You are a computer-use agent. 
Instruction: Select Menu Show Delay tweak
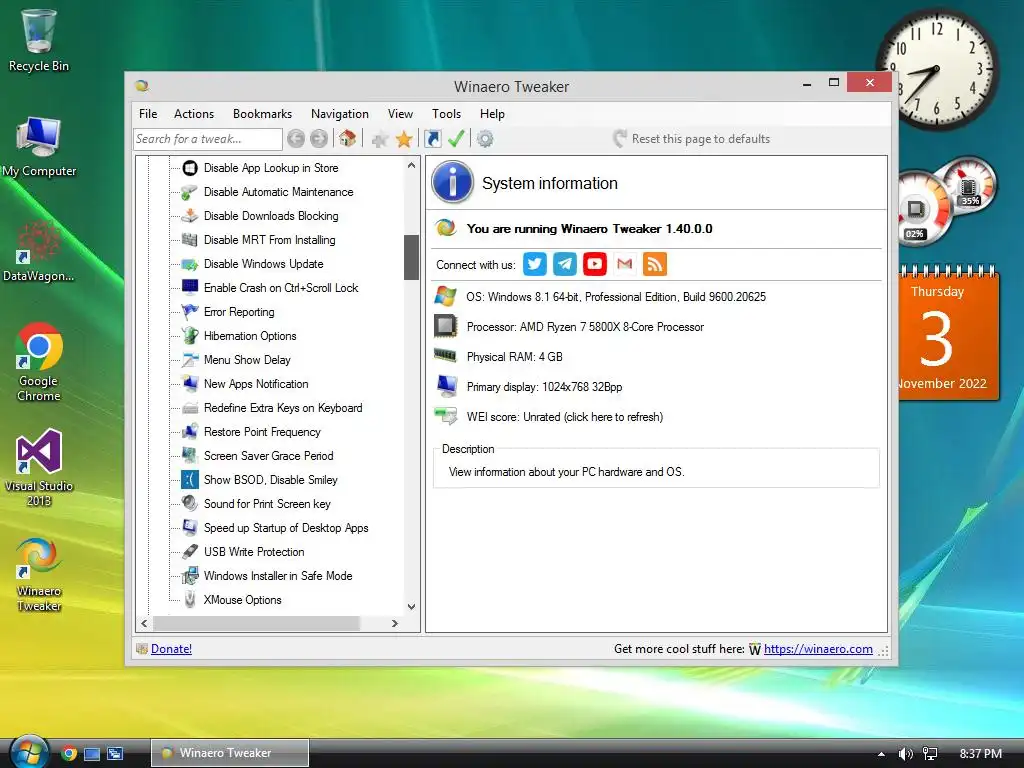pyautogui.click(x=247, y=360)
